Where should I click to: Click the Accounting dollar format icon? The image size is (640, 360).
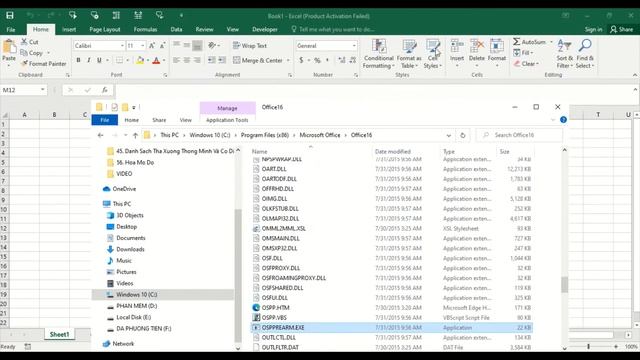301,60
